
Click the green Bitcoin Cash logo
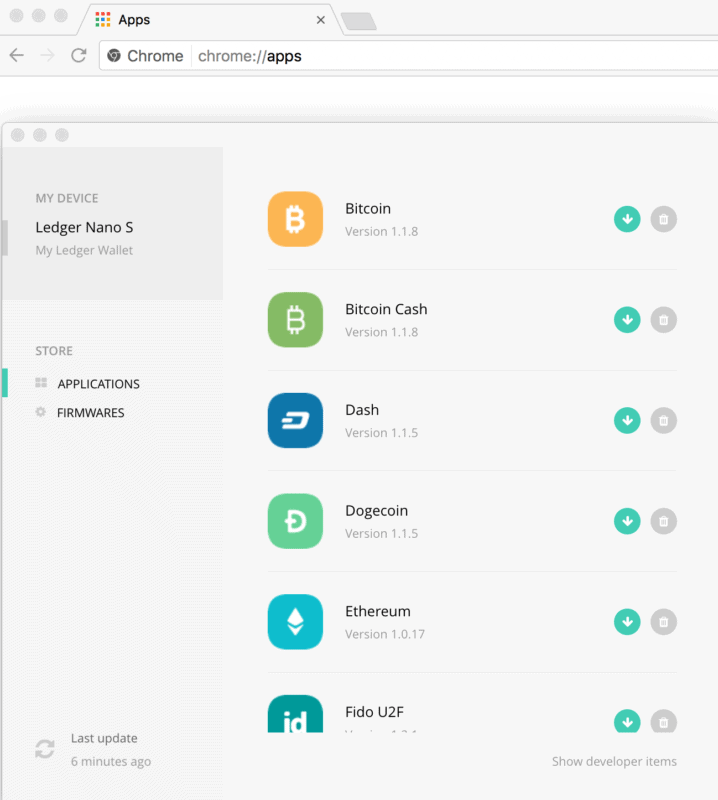(x=295, y=320)
